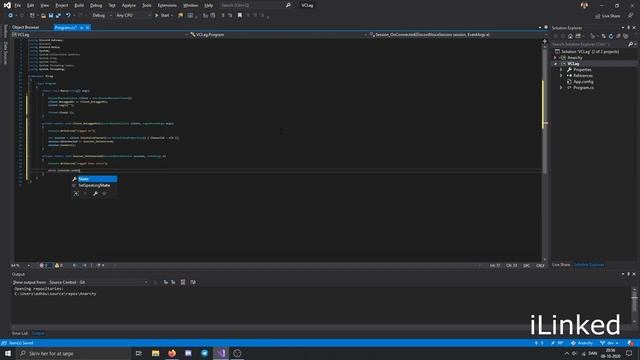Select SetSpeakingState in the IntelliSense list
Screen dimensions: 640x360
[94, 185]
